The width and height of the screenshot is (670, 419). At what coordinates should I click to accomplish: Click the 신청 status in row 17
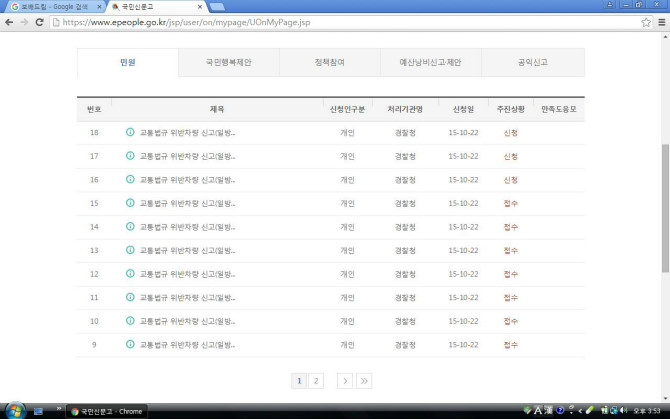[511, 156]
